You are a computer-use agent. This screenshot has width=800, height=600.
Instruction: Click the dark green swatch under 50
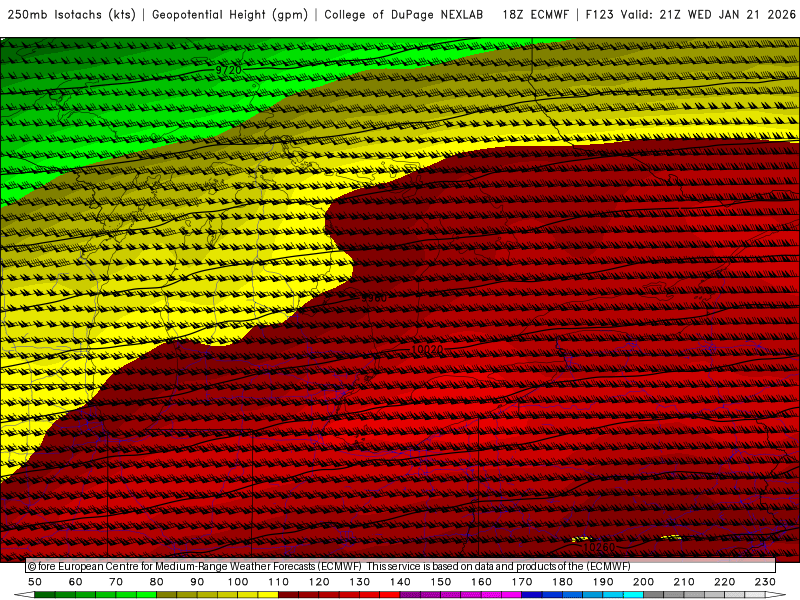click(45, 595)
